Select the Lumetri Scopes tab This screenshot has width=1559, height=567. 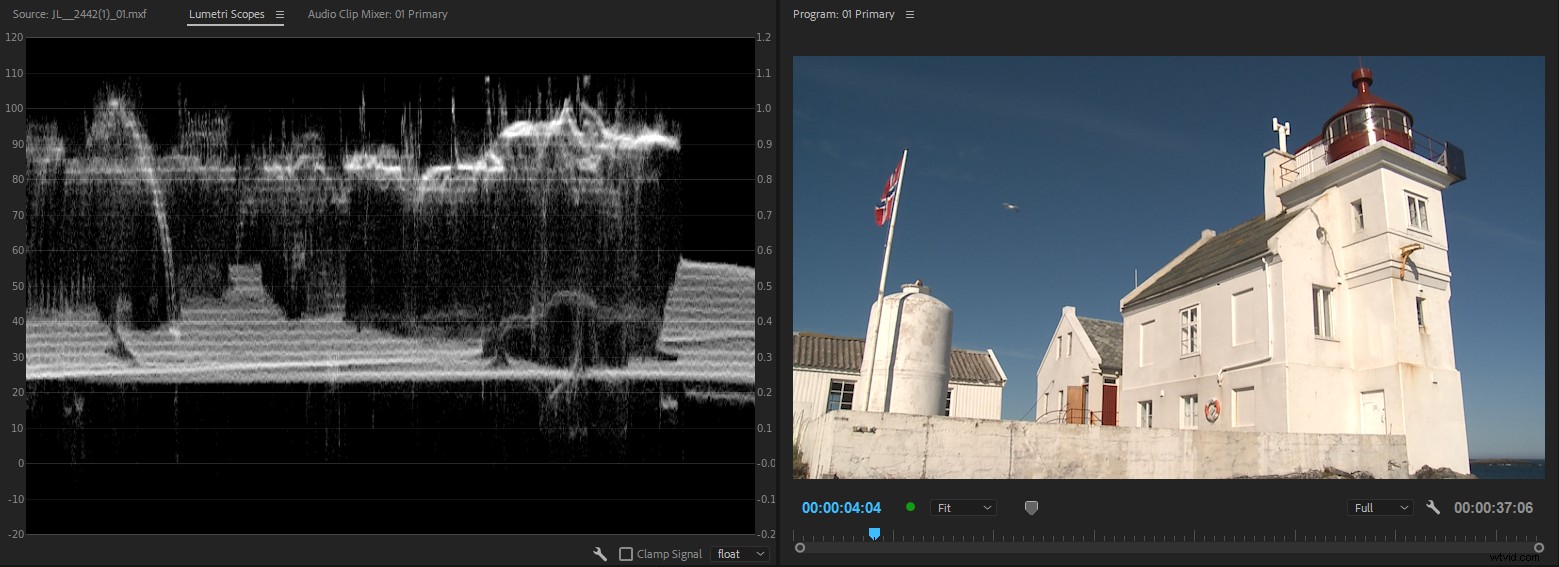[226, 15]
